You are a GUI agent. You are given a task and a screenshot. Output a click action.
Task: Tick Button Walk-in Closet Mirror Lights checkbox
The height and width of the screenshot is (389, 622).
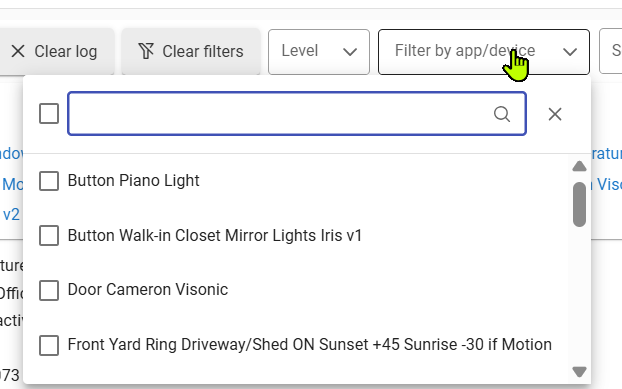point(49,236)
